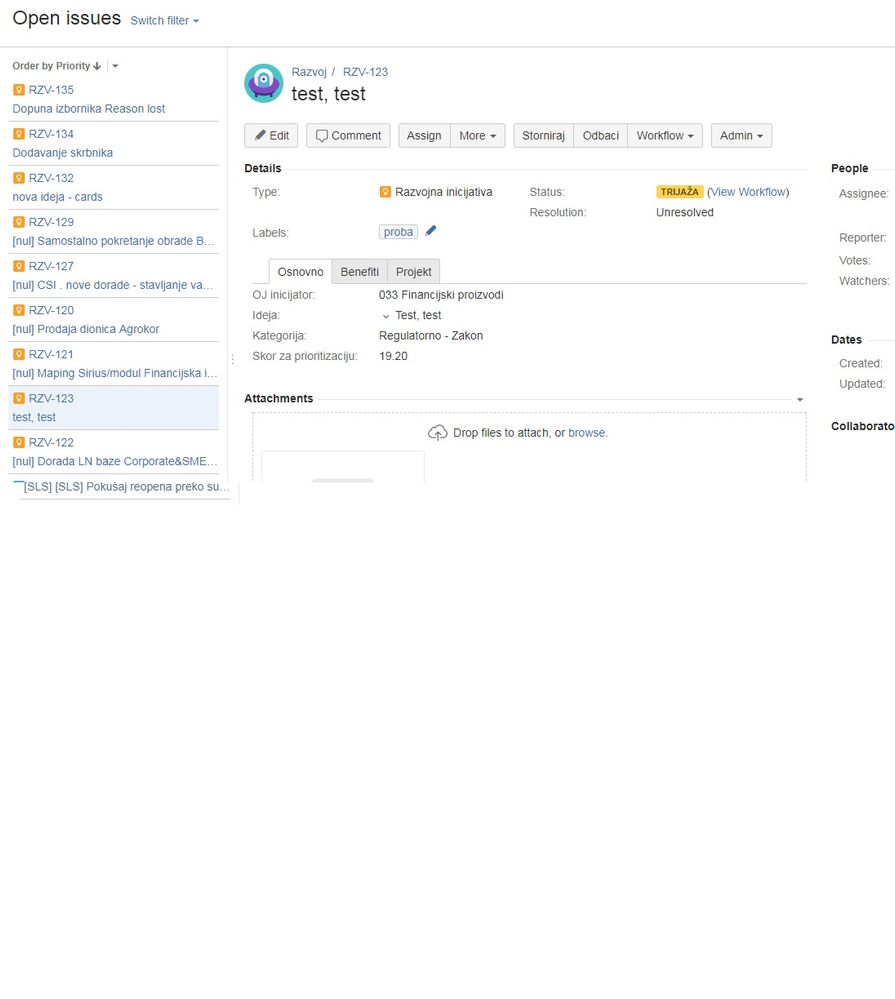Open Dopuna izbornika Reason lost issue
Image resolution: width=895 pixels, height=999 pixels.
coord(89,109)
